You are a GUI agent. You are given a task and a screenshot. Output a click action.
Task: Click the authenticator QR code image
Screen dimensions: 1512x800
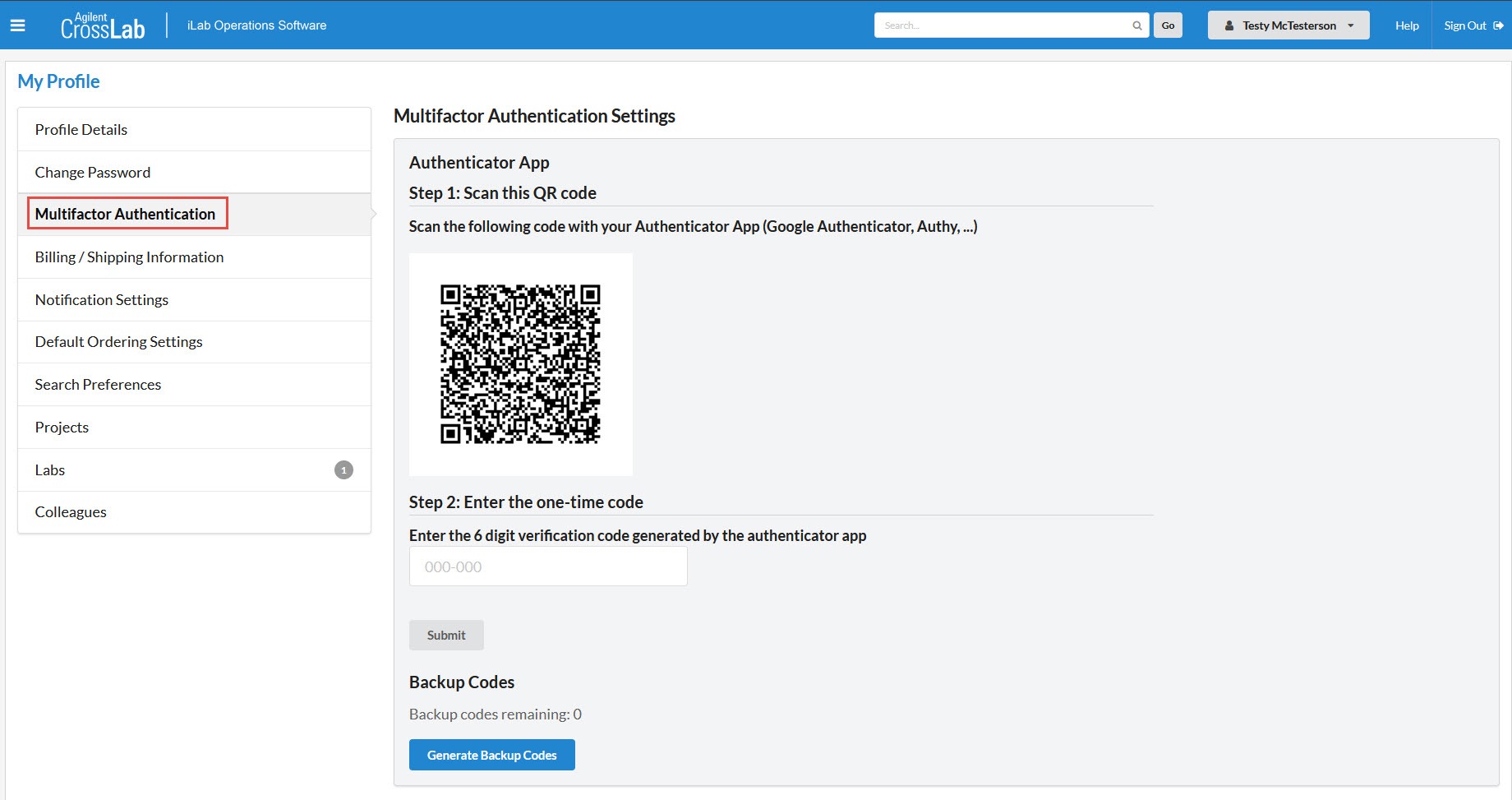(x=520, y=364)
